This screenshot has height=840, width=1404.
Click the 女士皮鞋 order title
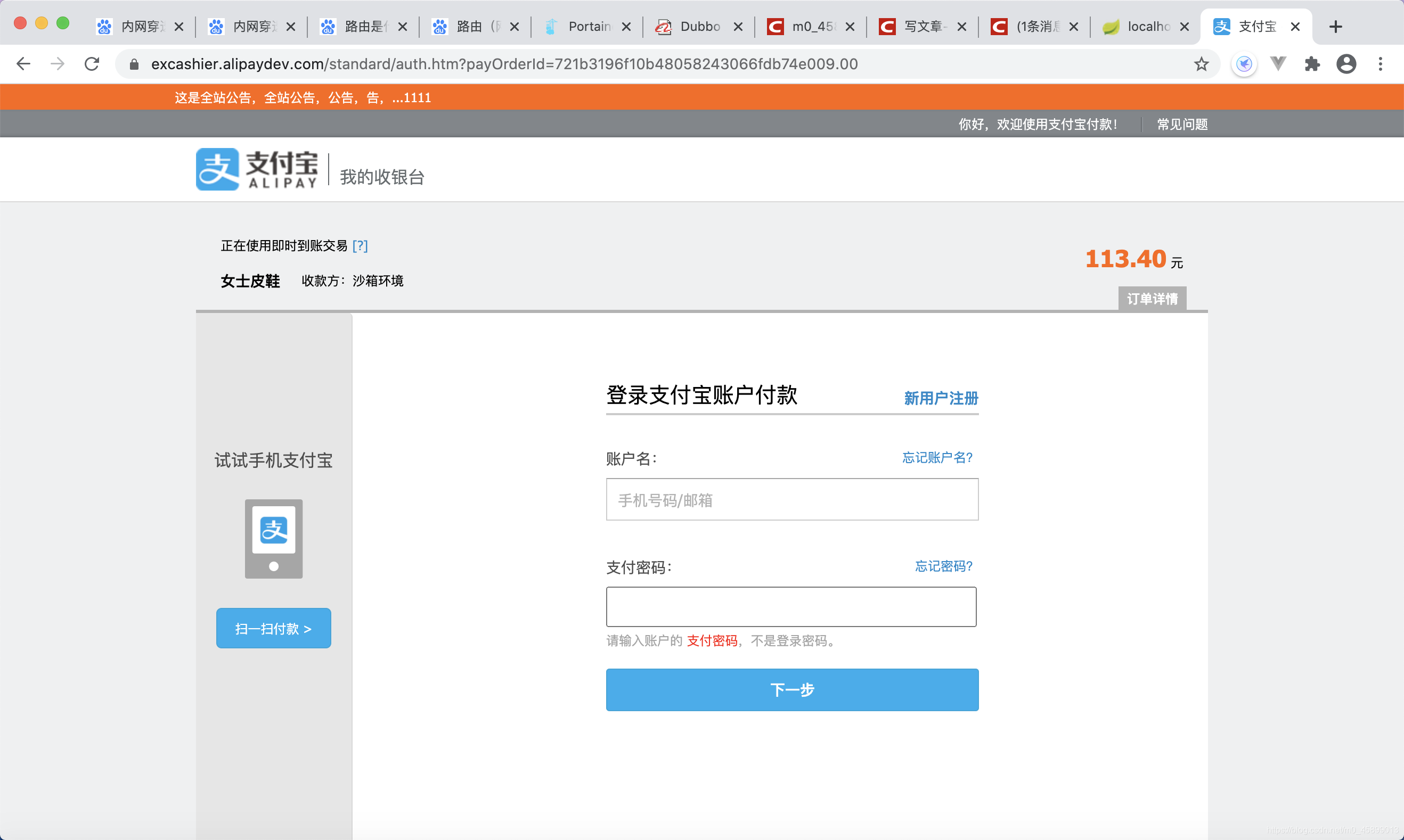[x=250, y=281]
